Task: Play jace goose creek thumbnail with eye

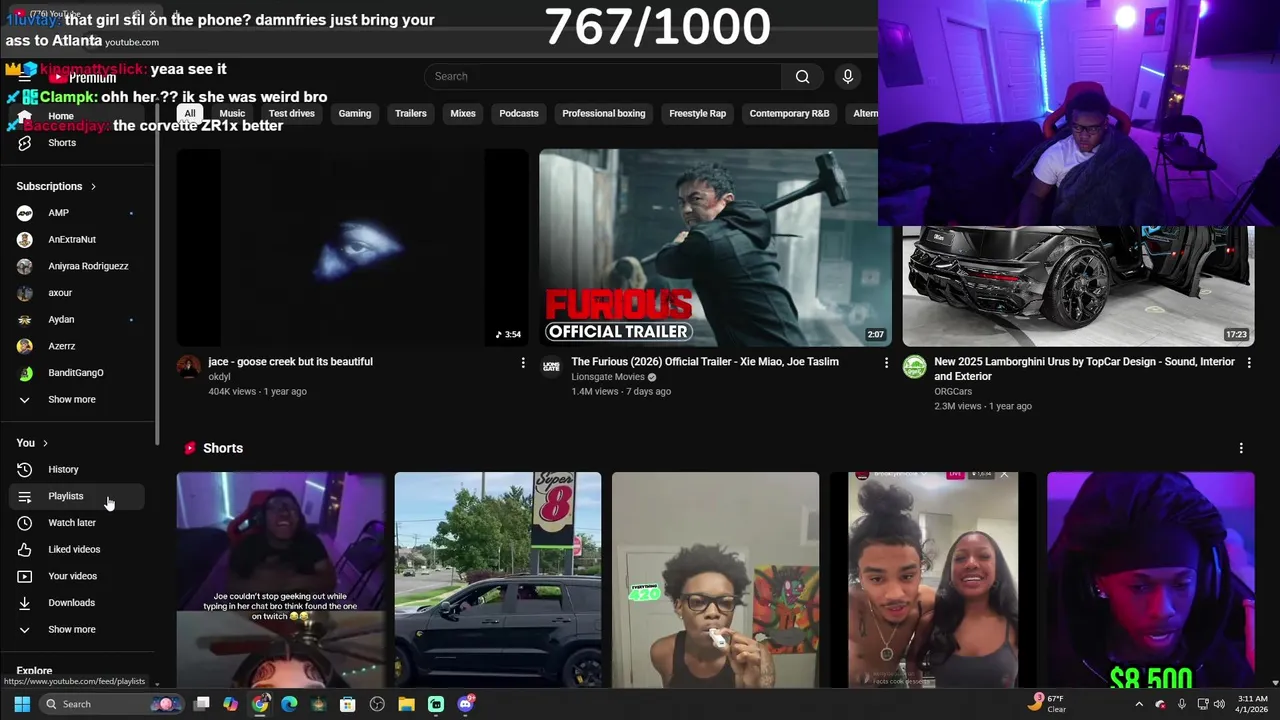Action: [352, 248]
